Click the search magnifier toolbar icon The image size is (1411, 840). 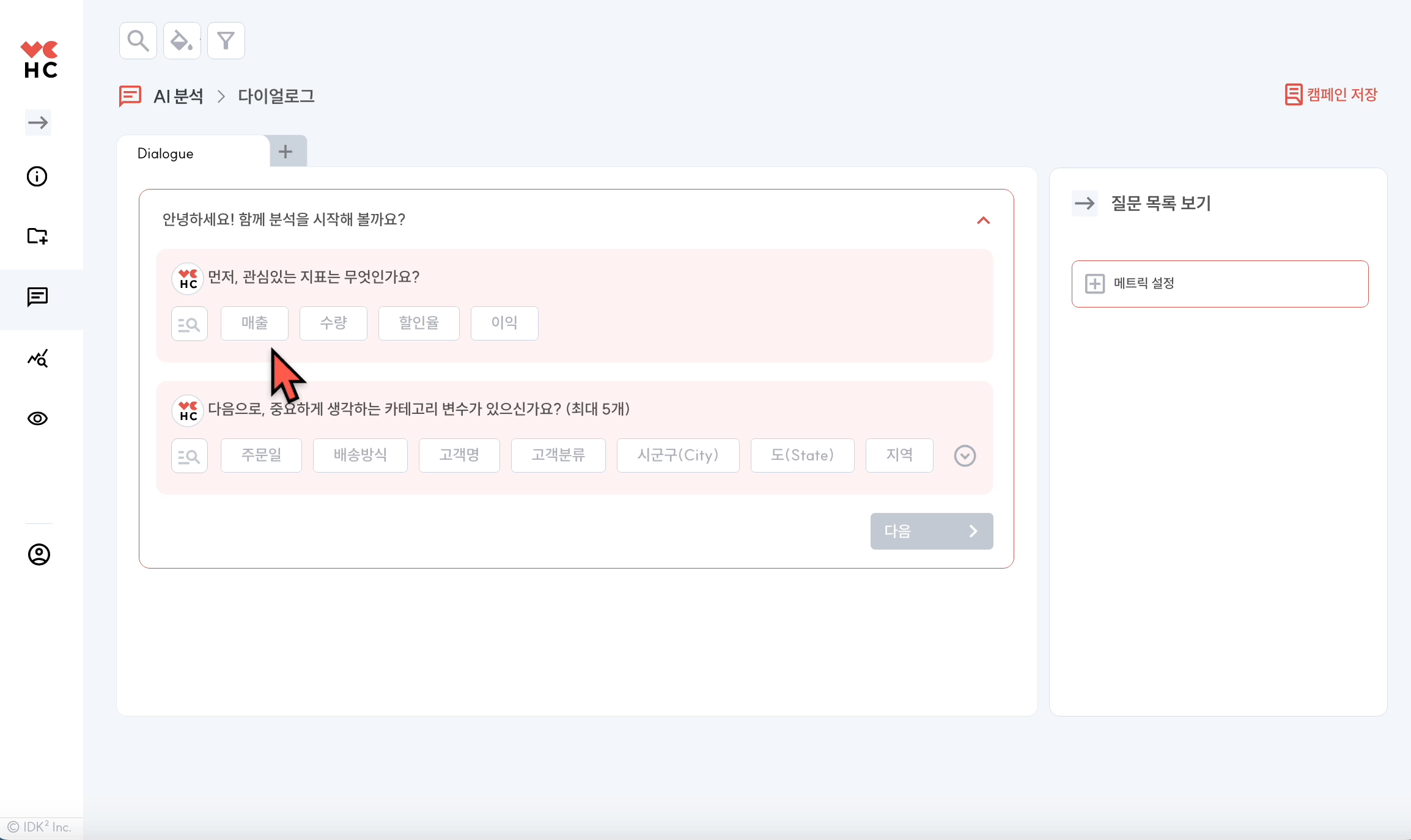pos(138,41)
